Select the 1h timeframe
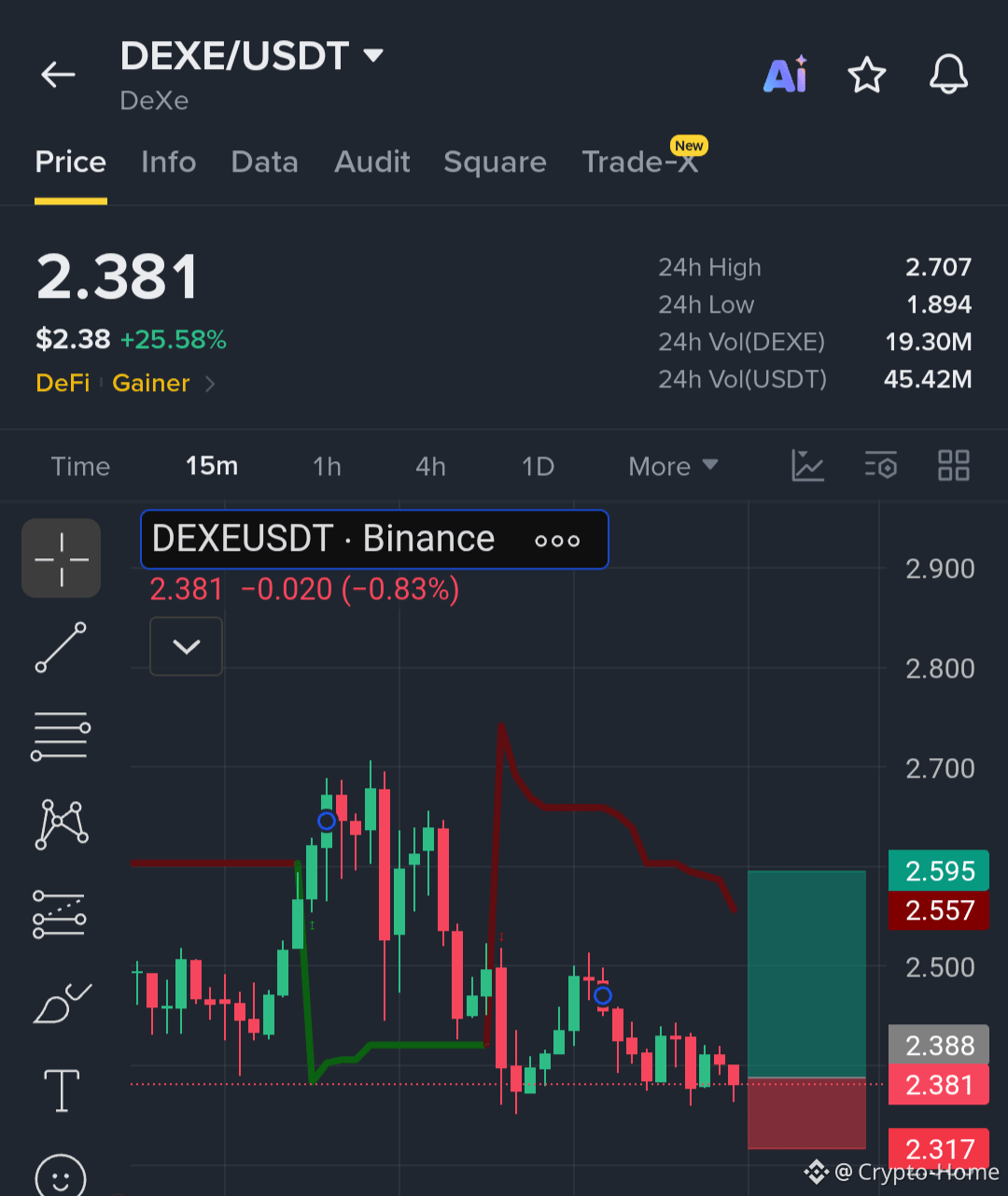 [x=327, y=466]
